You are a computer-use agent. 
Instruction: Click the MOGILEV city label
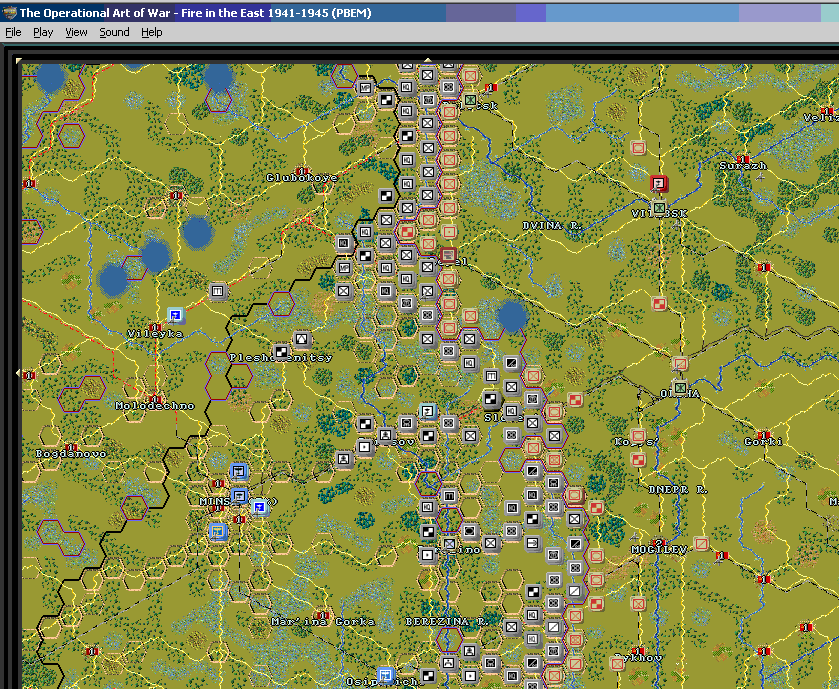[x=659, y=550]
